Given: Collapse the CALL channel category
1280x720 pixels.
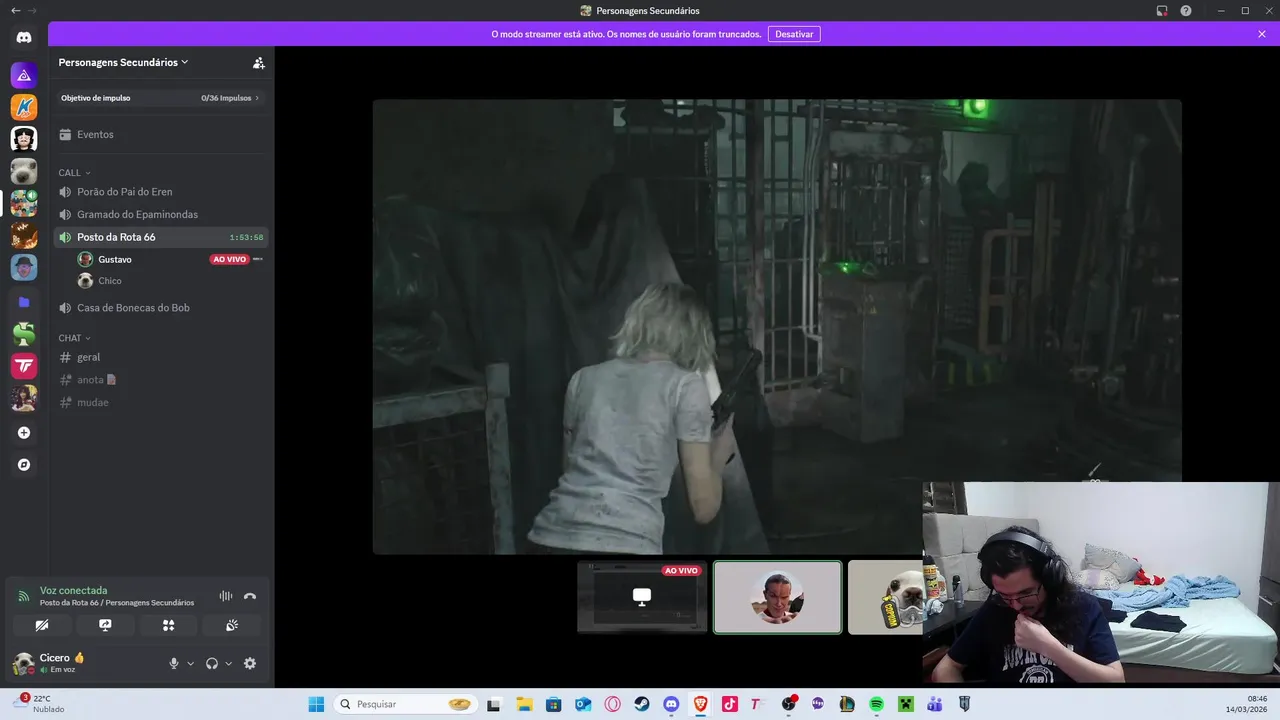Looking at the screenshot, I should pos(74,173).
